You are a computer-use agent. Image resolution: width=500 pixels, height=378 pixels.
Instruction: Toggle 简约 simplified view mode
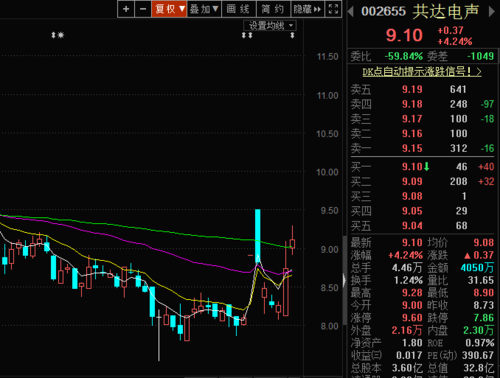273,9
